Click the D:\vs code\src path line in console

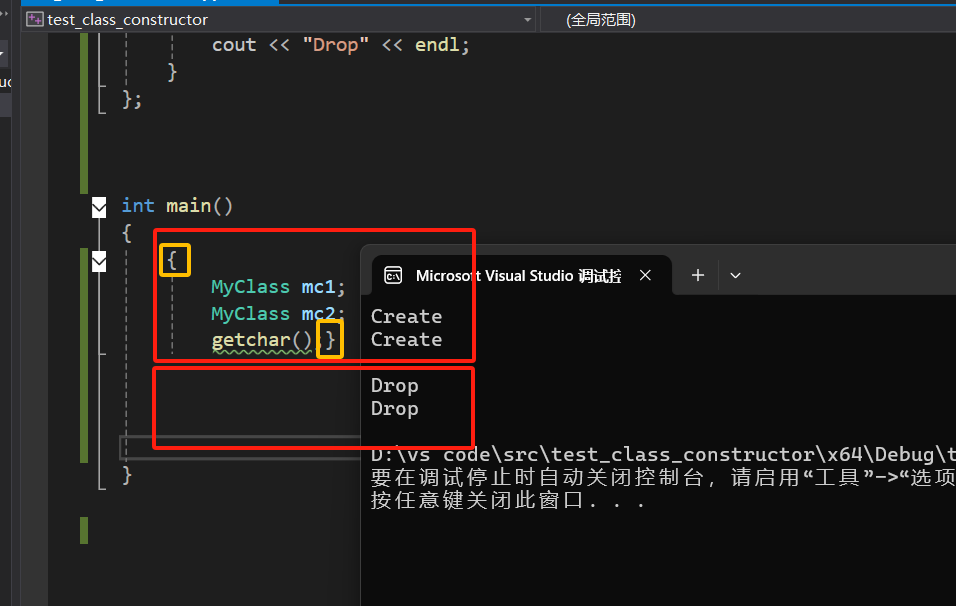tap(663, 455)
